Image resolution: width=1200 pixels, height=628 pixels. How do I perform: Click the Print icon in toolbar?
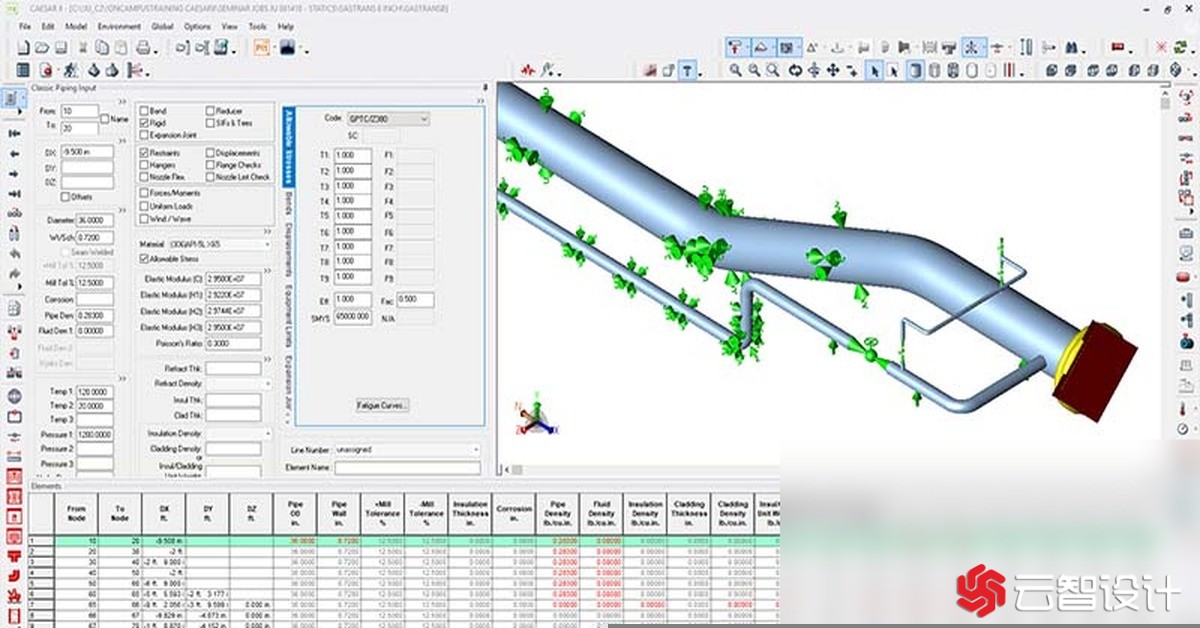(144, 48)
